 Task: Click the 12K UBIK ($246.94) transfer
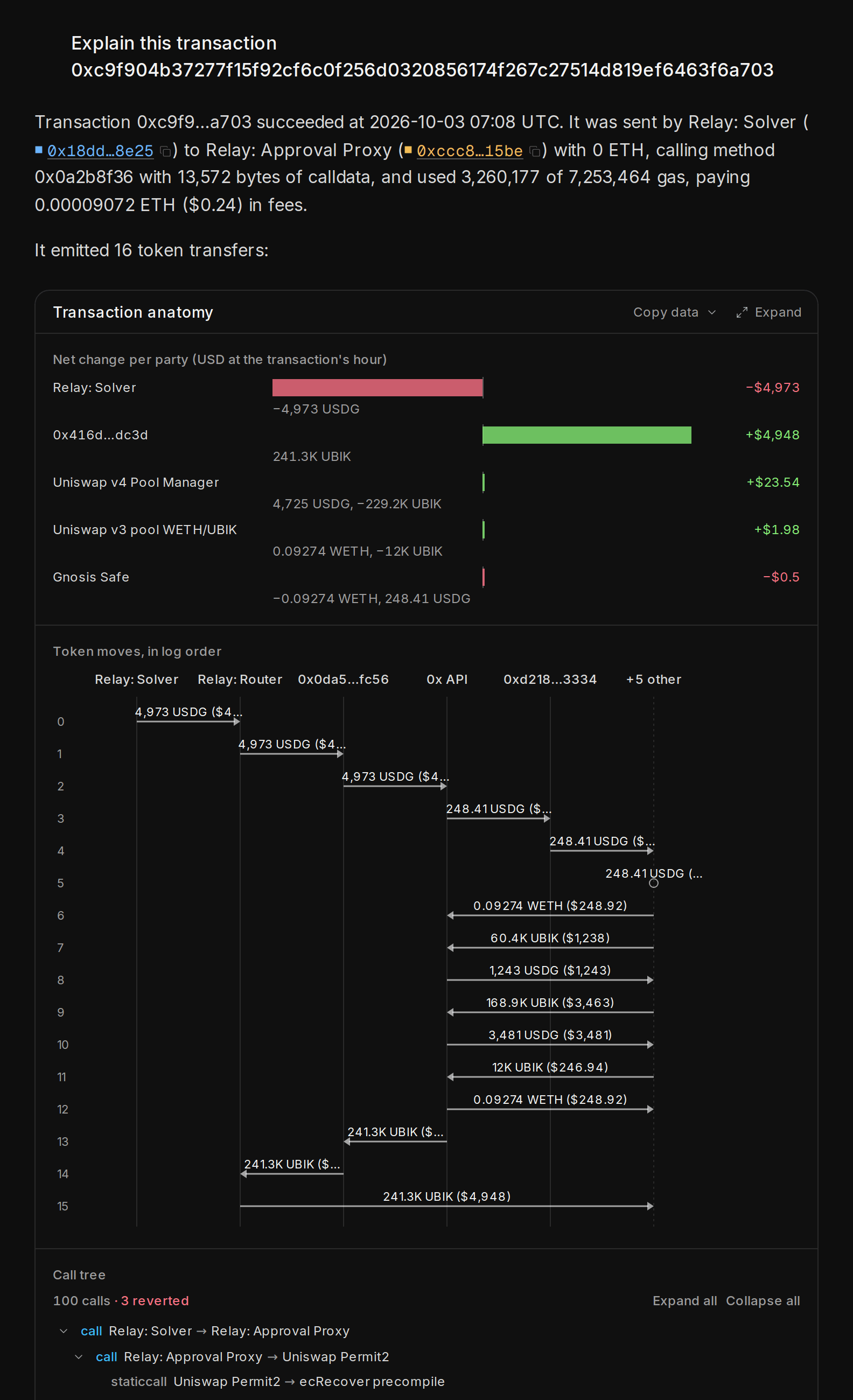550,1068
